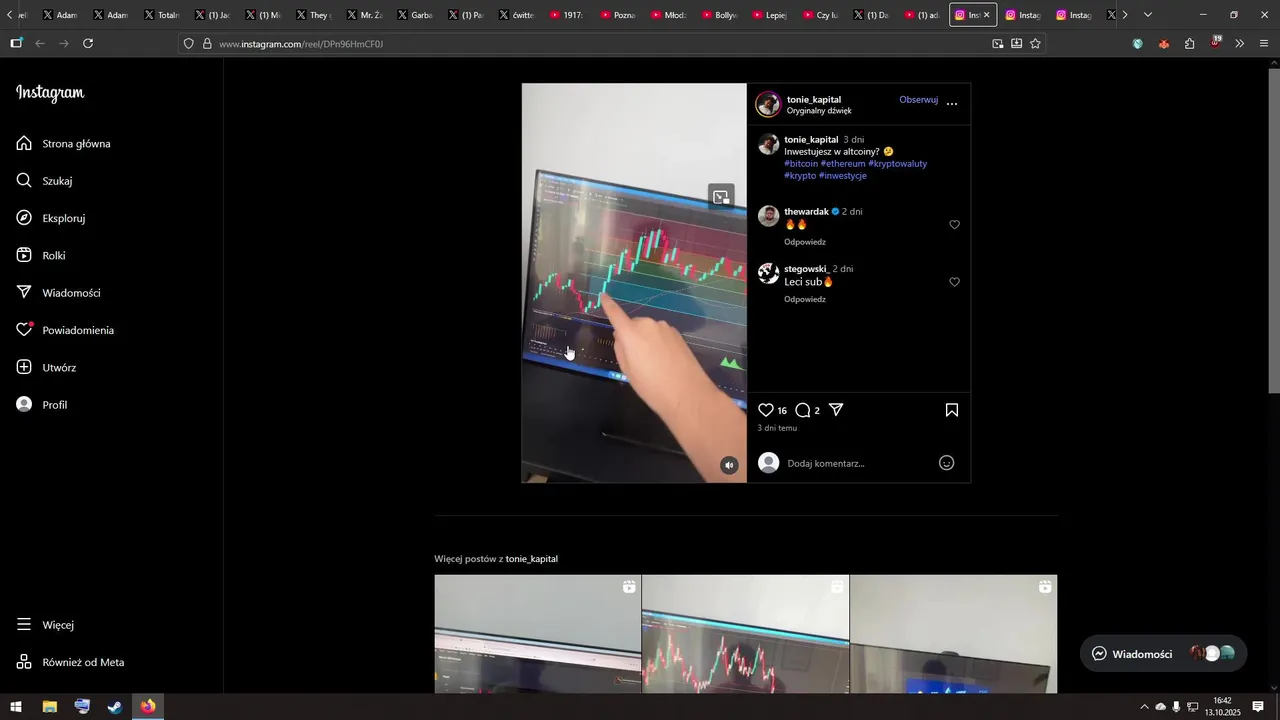Click the 16 likes count
Image resolution: width=1280 pixels, height=720 pixels.
(782, 411)
